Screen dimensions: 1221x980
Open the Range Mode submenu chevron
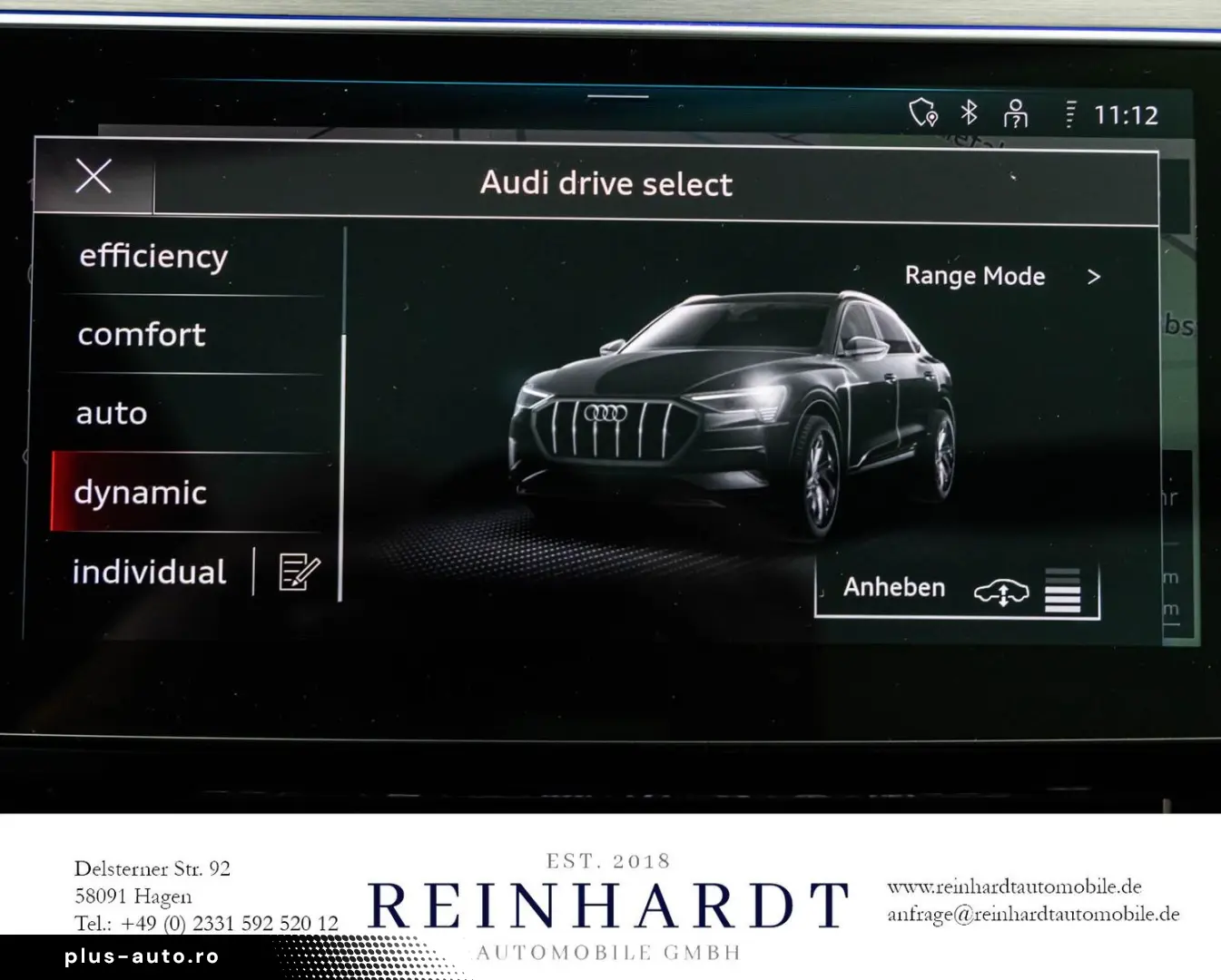pos(1094,277)
